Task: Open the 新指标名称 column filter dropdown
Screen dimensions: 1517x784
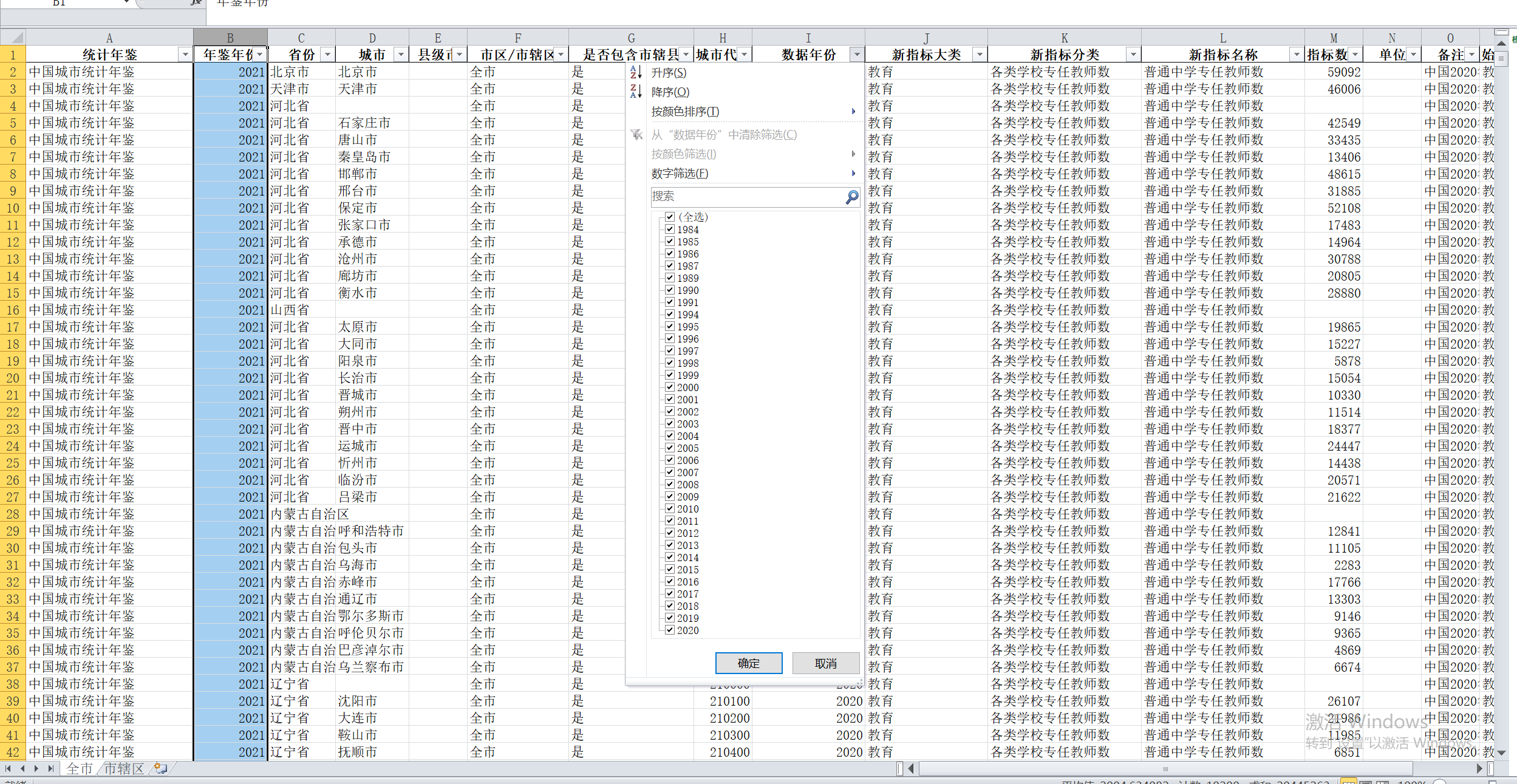Action: pos(1296,55)
